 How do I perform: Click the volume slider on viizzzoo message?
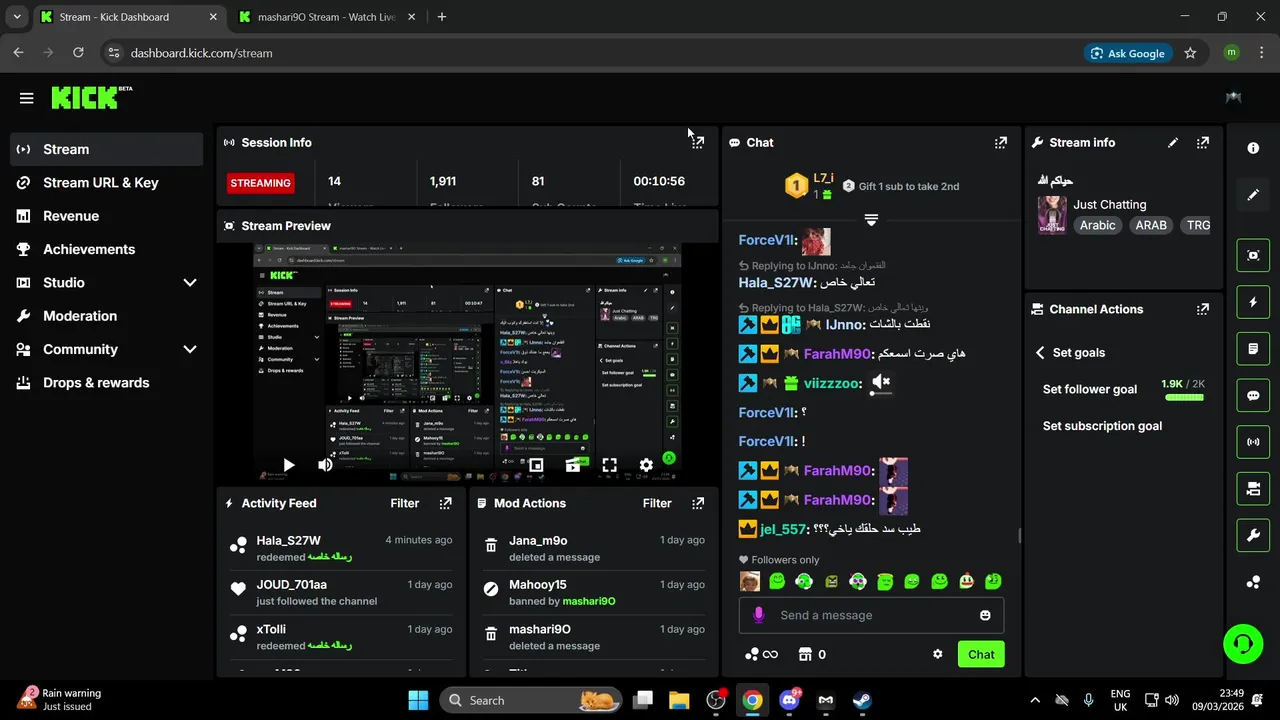[880, 393]
